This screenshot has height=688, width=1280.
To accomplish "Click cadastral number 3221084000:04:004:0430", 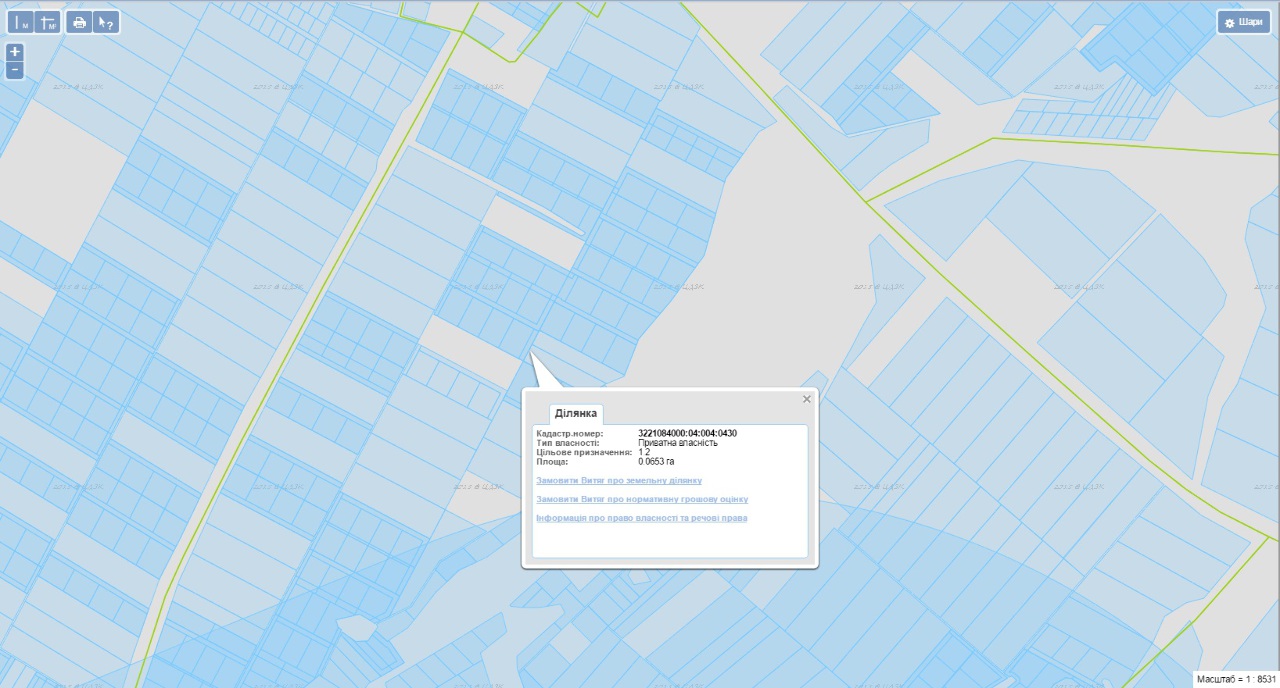I will [687, 433].
